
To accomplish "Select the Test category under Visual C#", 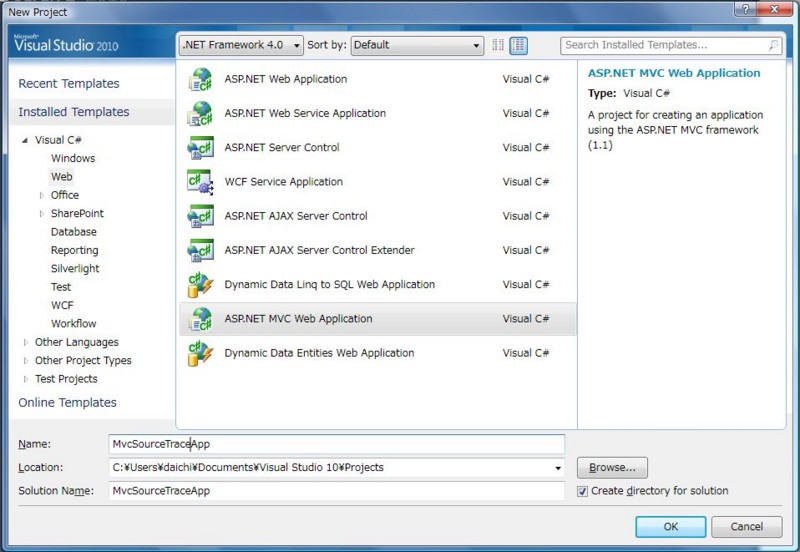I will (61, 287).
